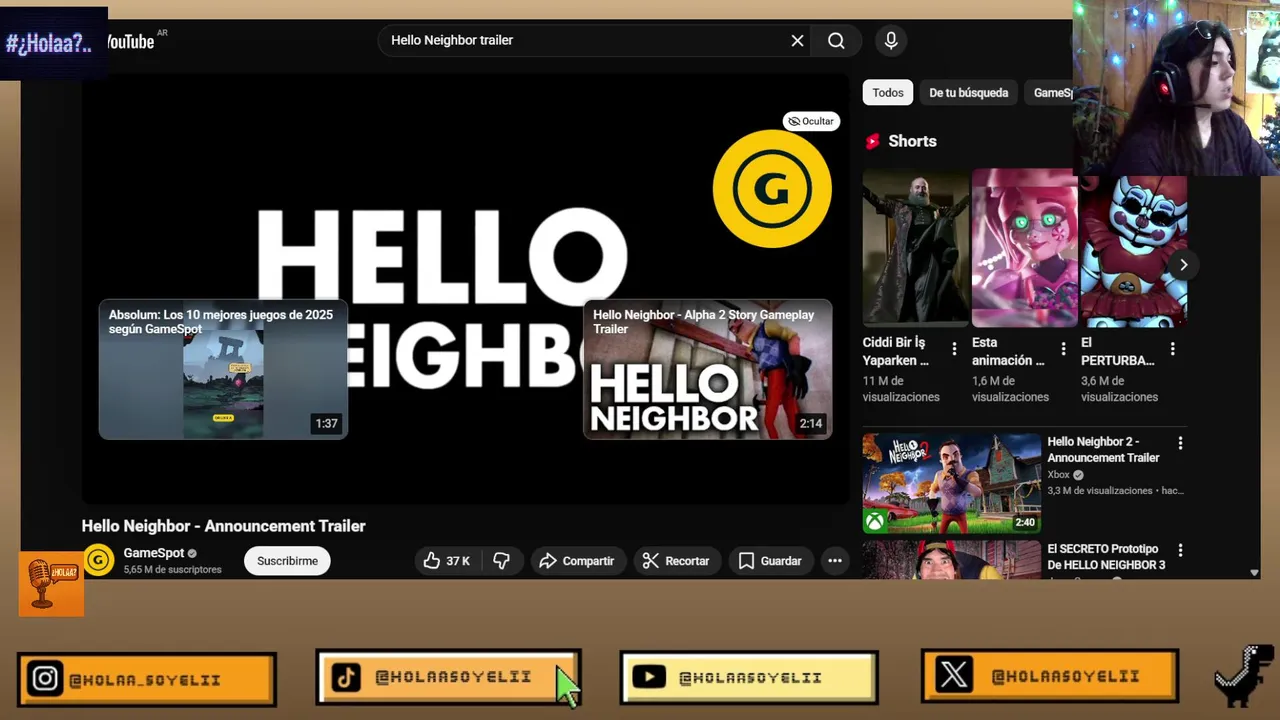This screenshot has width=1280, height=720.
Task: Click the streamer webcam overlay
Action: (x=1176, y=88)
